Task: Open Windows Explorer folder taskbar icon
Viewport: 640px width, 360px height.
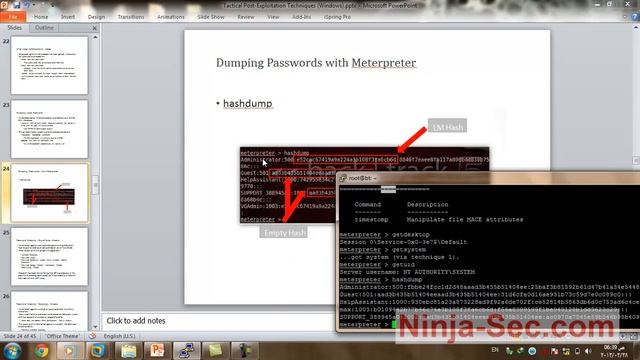Action: (128, 351)
